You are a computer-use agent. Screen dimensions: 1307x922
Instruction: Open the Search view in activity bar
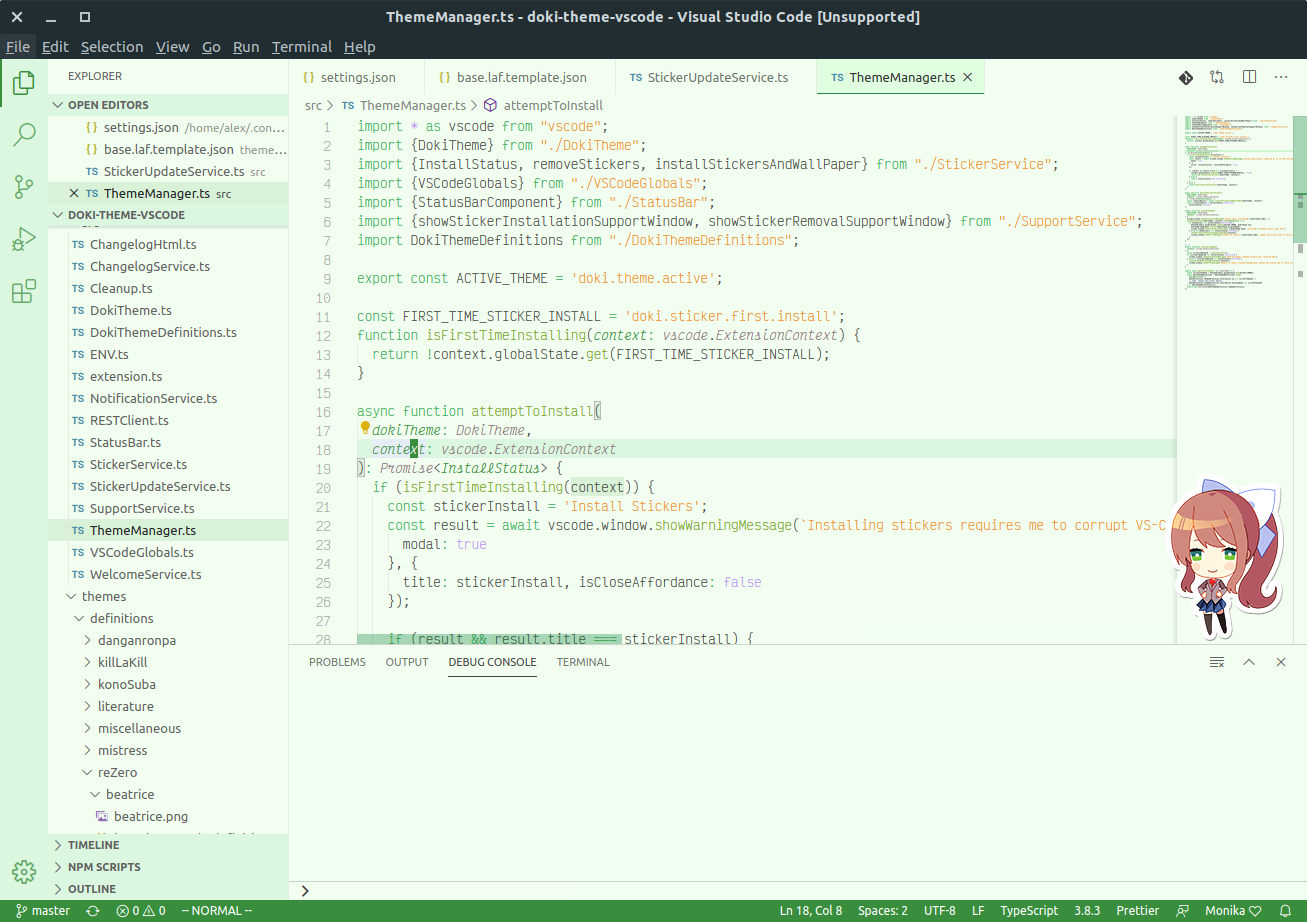[x=24, y=135]
